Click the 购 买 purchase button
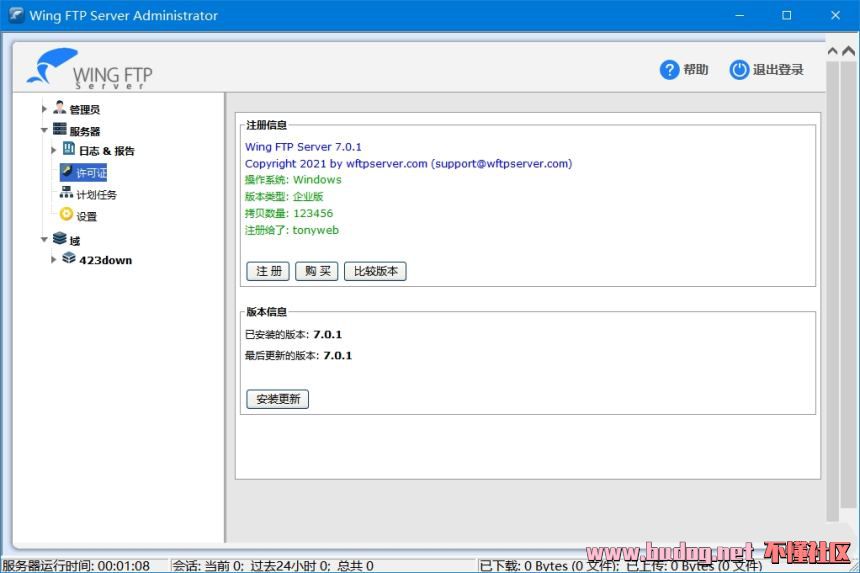Screen dimensions: 860x573 (316, 271)
